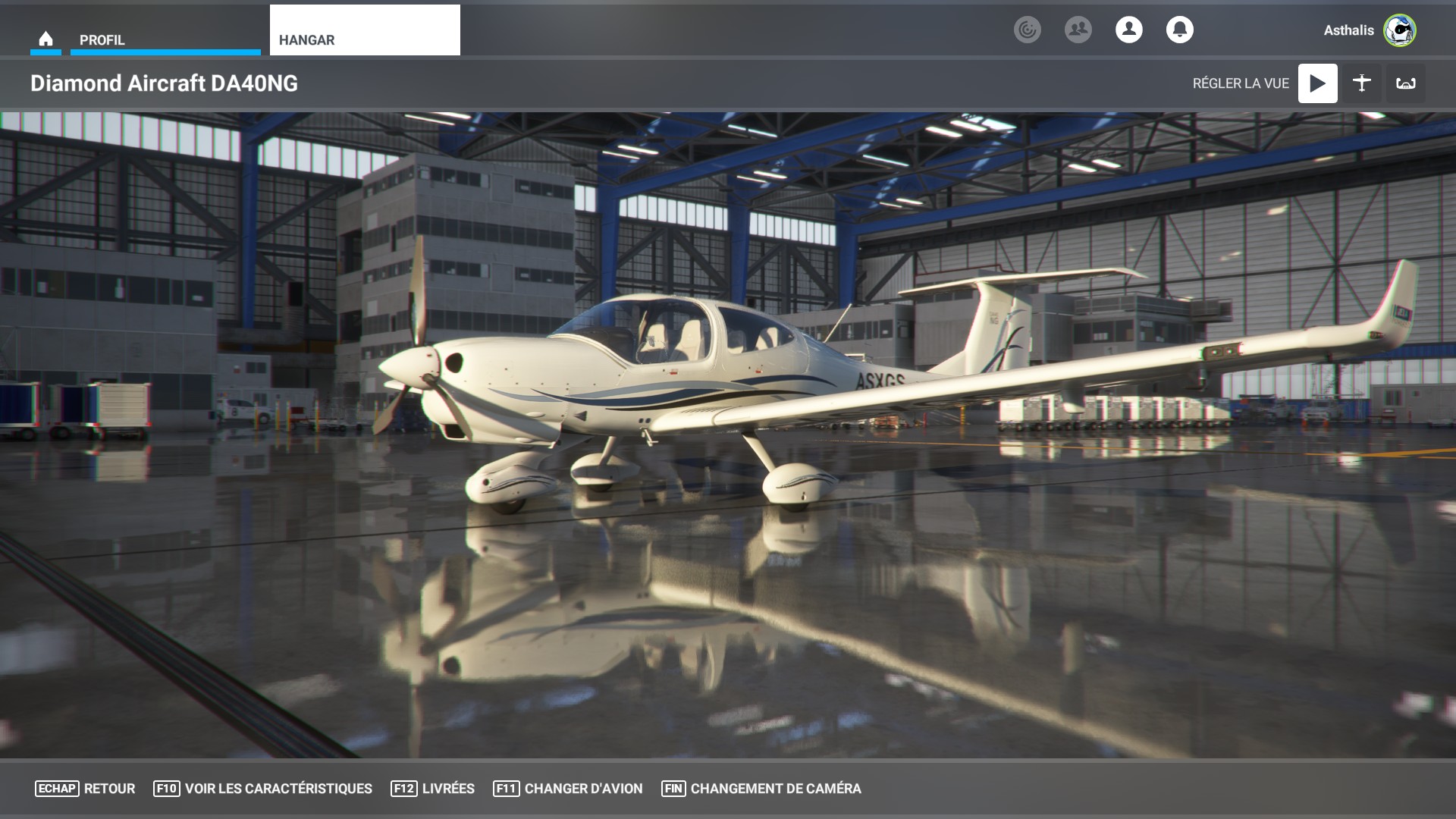The height and width of the screenshot is (819, 1456).
Task: Go to the home screen icon
Action: pyautogui.click(x=45, y=39)
